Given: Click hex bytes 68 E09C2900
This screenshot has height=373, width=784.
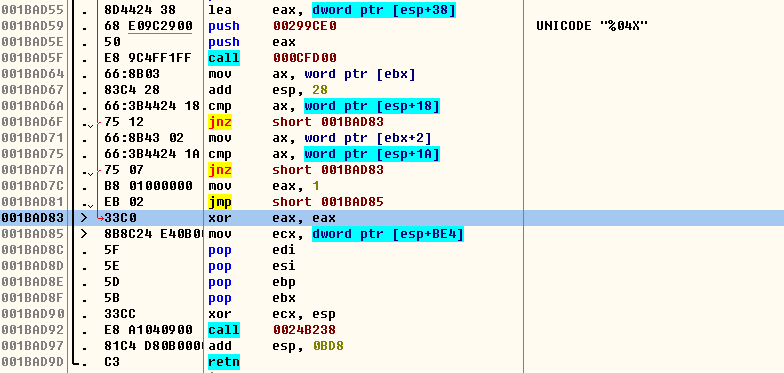Looking at the screenshot, I should click(x=148, y=26).
